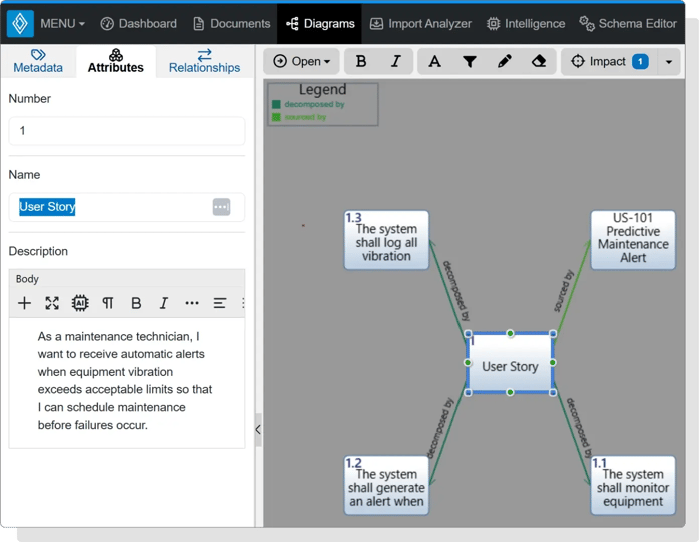Viewport: 700px width, 542px height.
Task: Select node 1.1 The system shall monitor equipment
Action: coord(633,485)
